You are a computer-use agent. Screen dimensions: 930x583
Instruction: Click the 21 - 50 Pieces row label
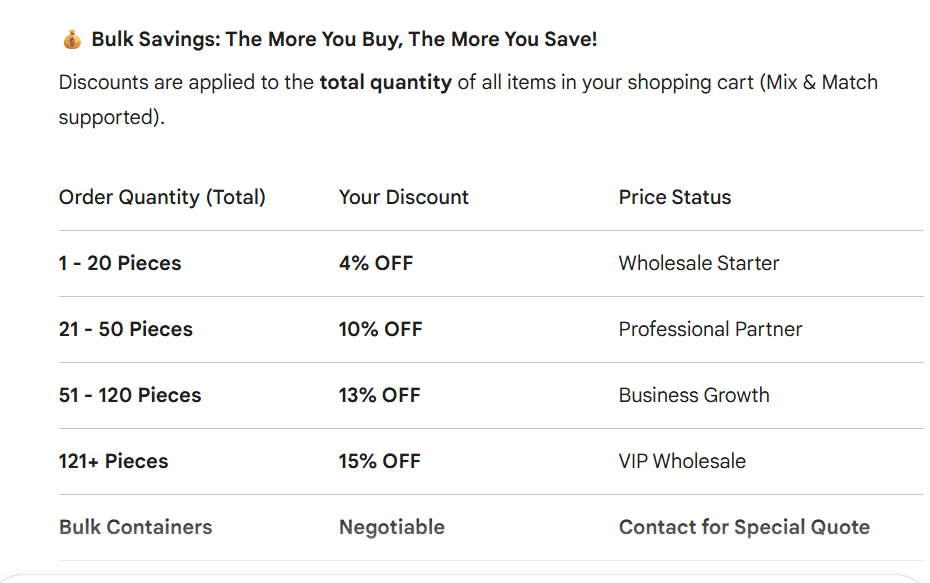click(x=126, y=329)
